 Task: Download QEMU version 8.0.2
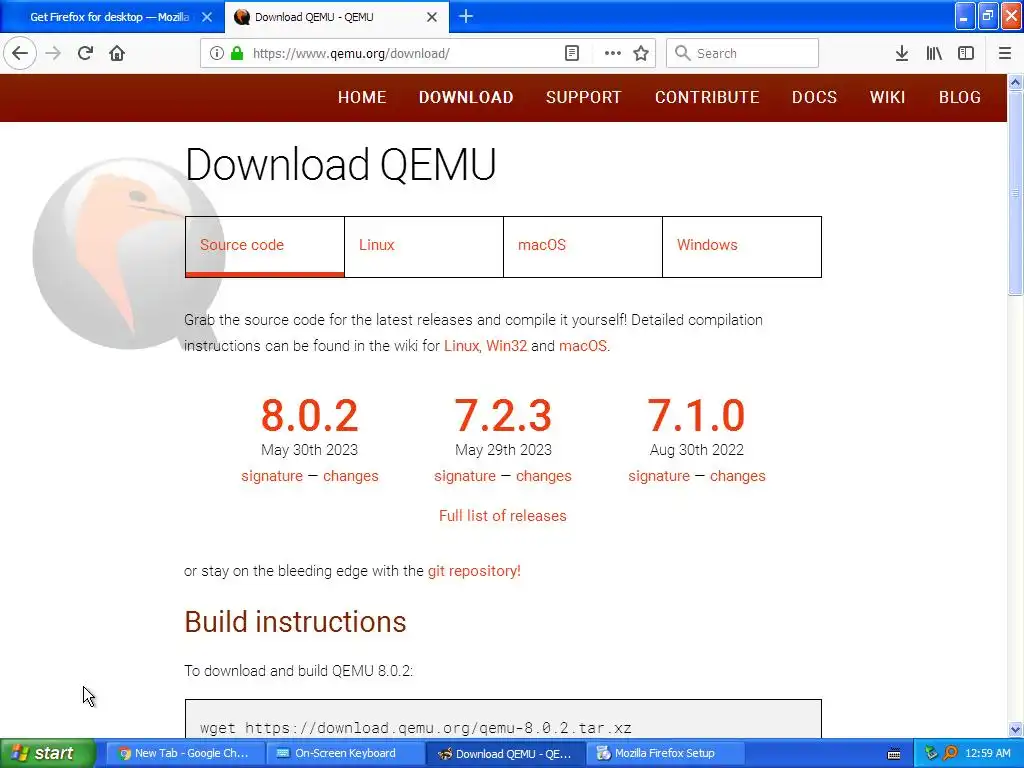point(310,415)
